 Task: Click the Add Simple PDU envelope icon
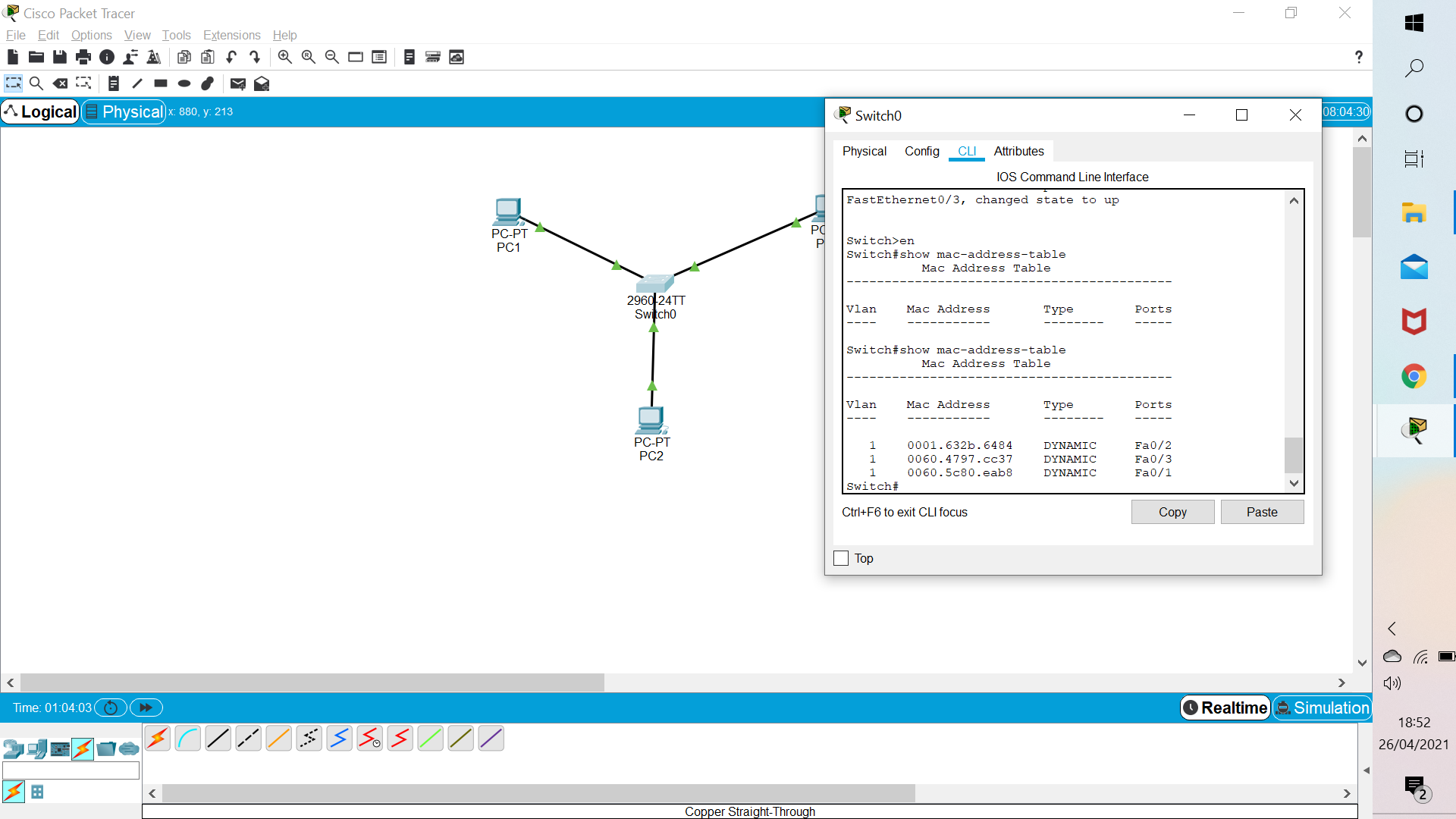(x=237, y=83)
